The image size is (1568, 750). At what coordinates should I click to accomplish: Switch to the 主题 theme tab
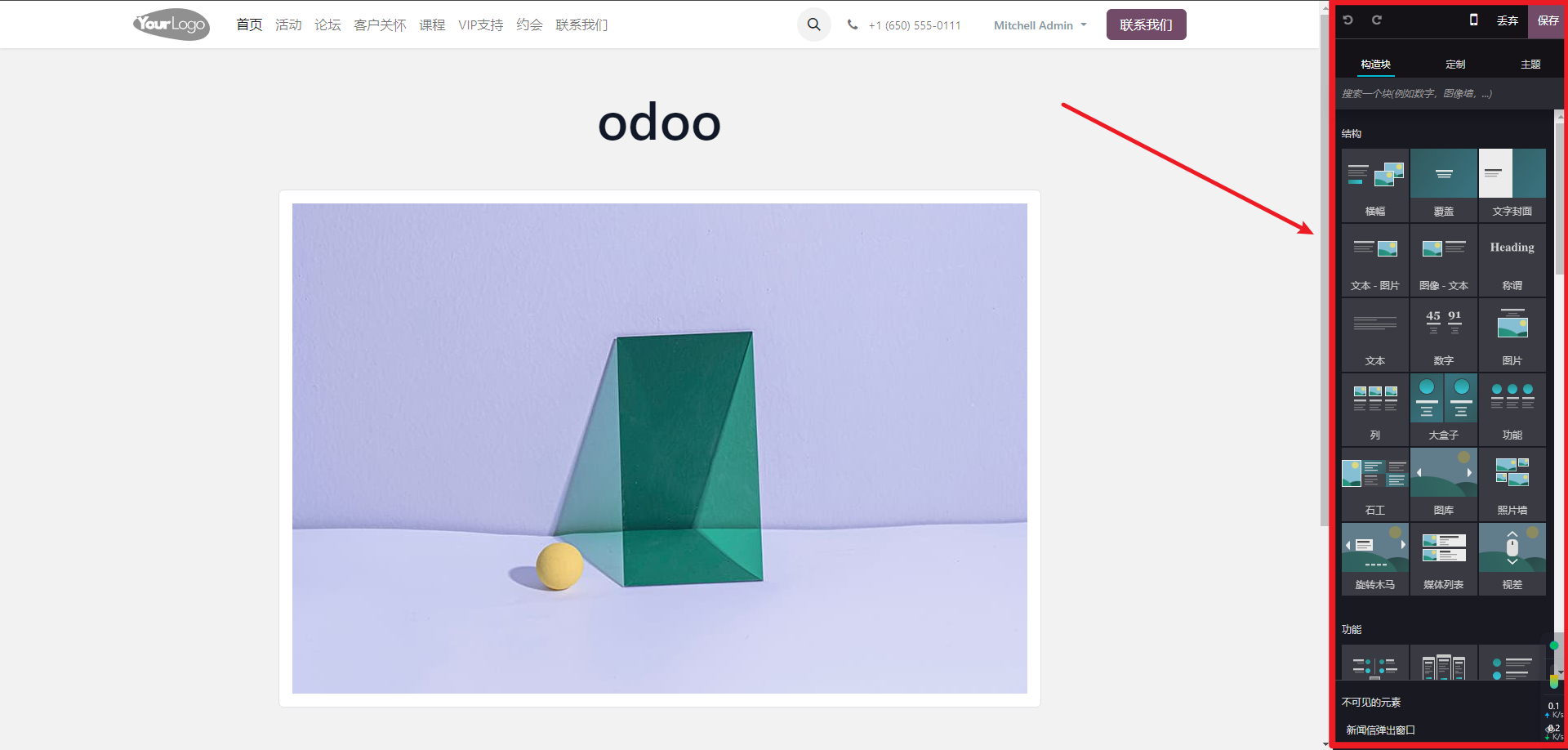pyautogui.click(x=1530, y=65)
